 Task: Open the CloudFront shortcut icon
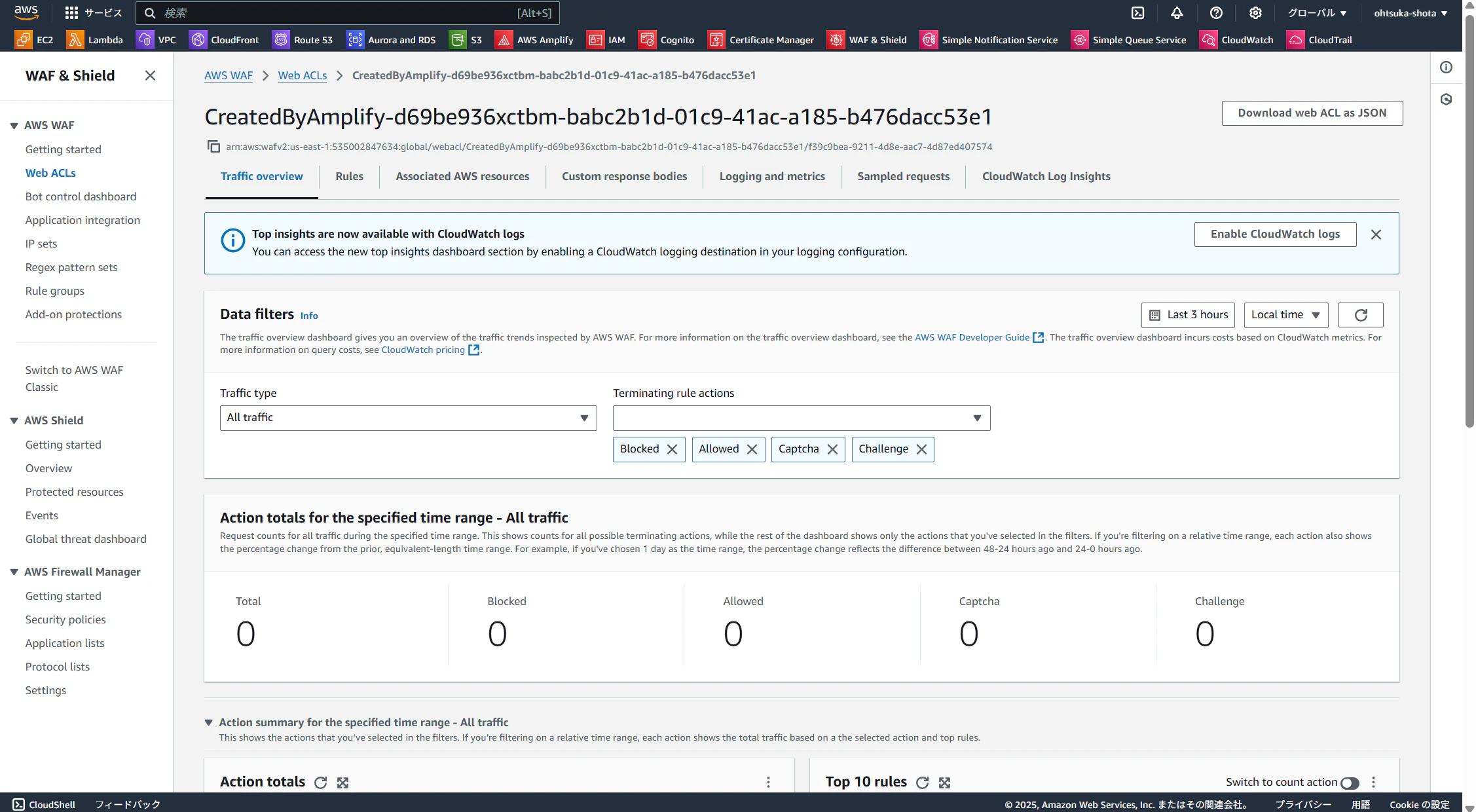coord(198,40)
